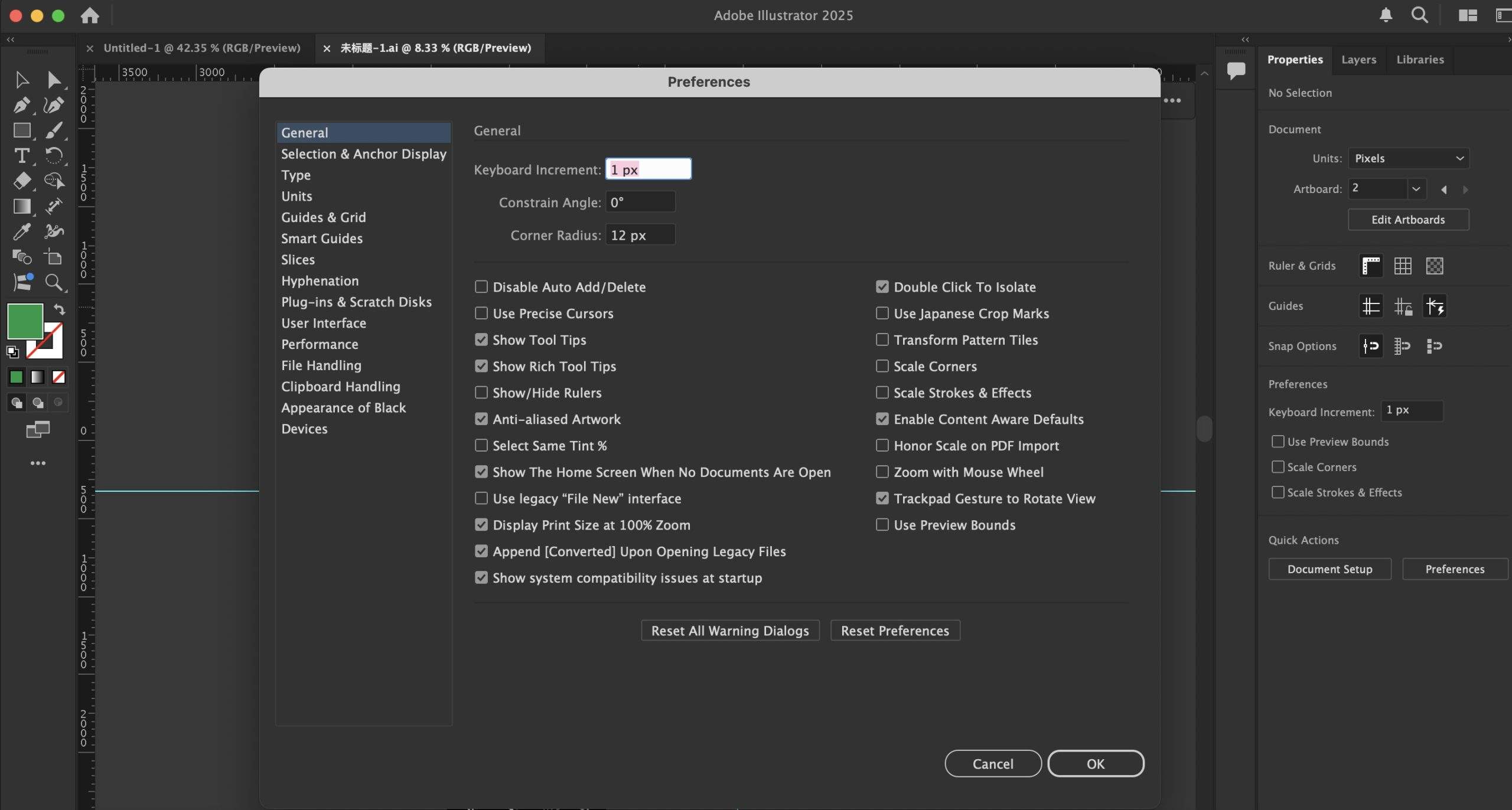Enable Use Precise Cursors checkbox
This screenshot has width=1512, height=810.
481,313
